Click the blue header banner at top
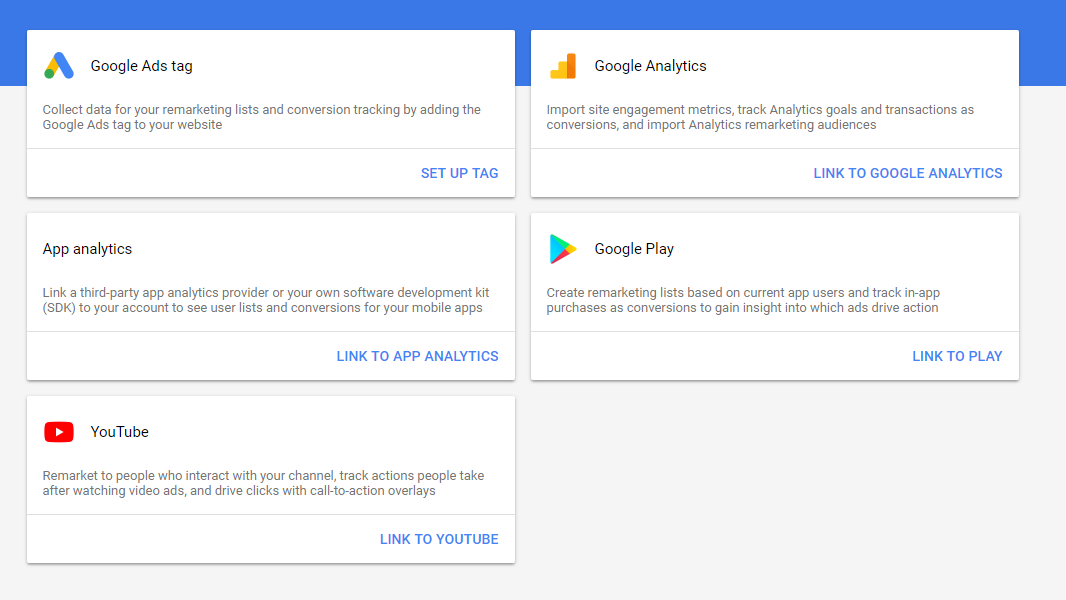This screenshot has height=600, width=1066. [533, 13]
